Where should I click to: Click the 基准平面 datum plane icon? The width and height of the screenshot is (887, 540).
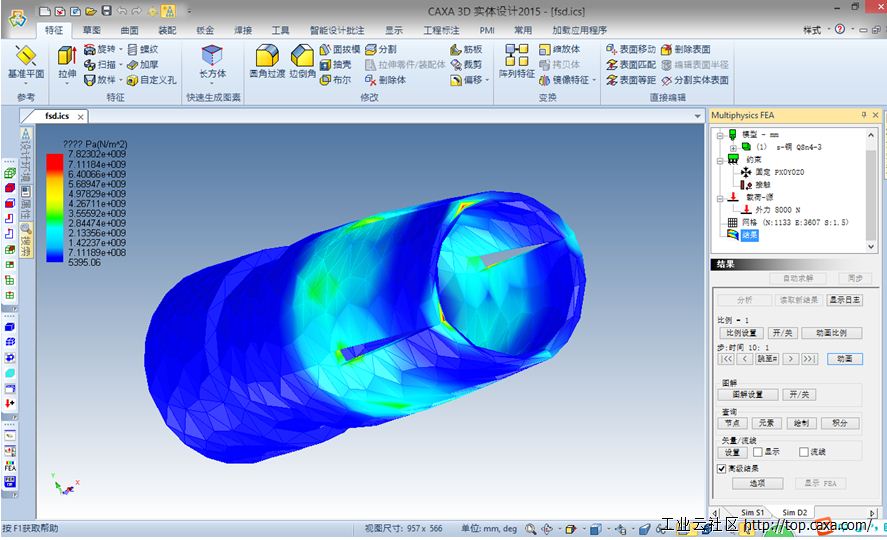click(x=25, y=56)
